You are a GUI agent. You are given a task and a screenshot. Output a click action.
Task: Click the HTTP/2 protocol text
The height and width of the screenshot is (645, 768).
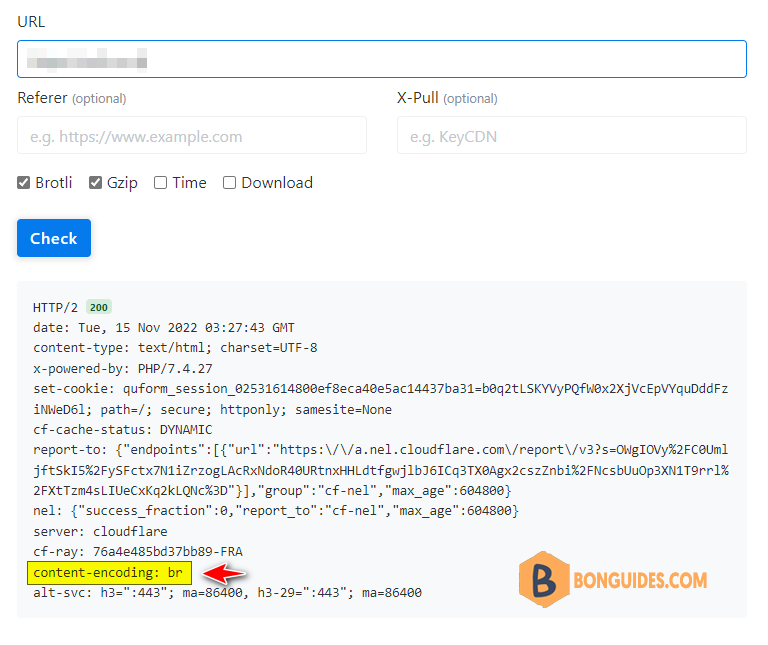pyautogui.click(x=55, y=308)
